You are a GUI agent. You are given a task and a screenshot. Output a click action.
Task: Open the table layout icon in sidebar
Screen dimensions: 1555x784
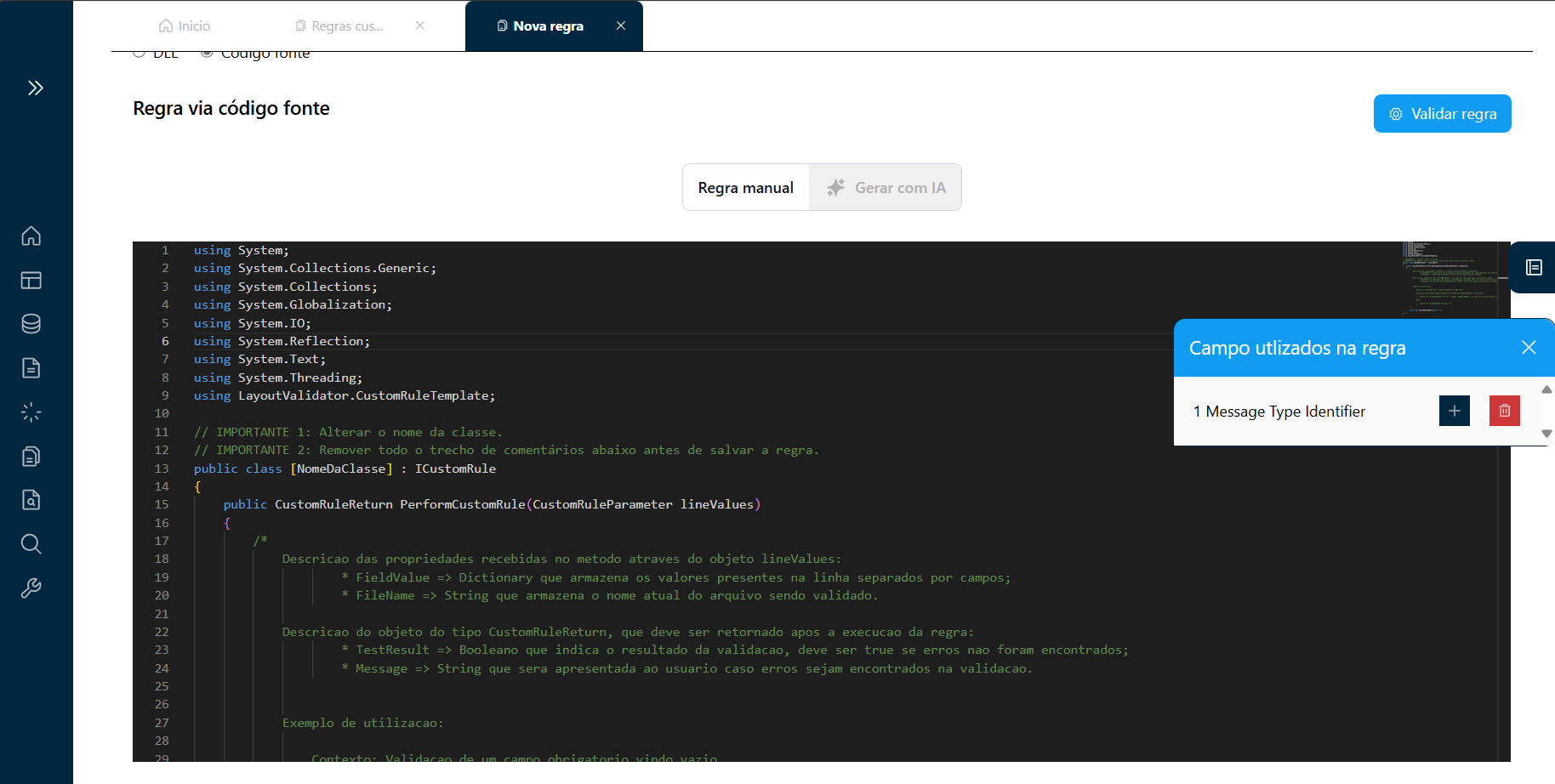31,280
